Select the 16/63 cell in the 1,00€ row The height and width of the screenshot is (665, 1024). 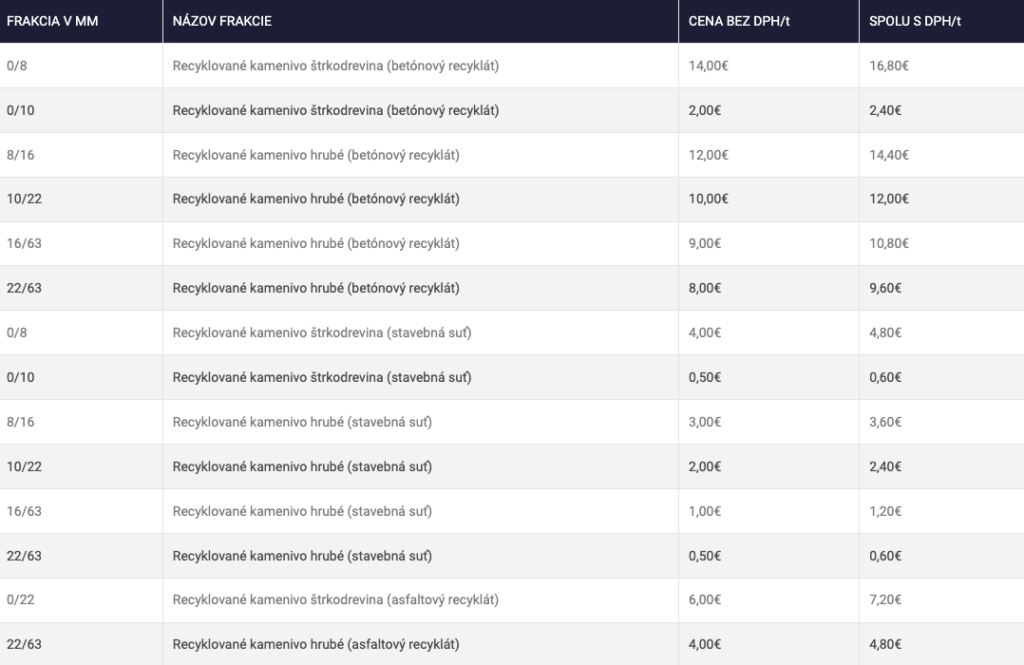pos(81,511)
